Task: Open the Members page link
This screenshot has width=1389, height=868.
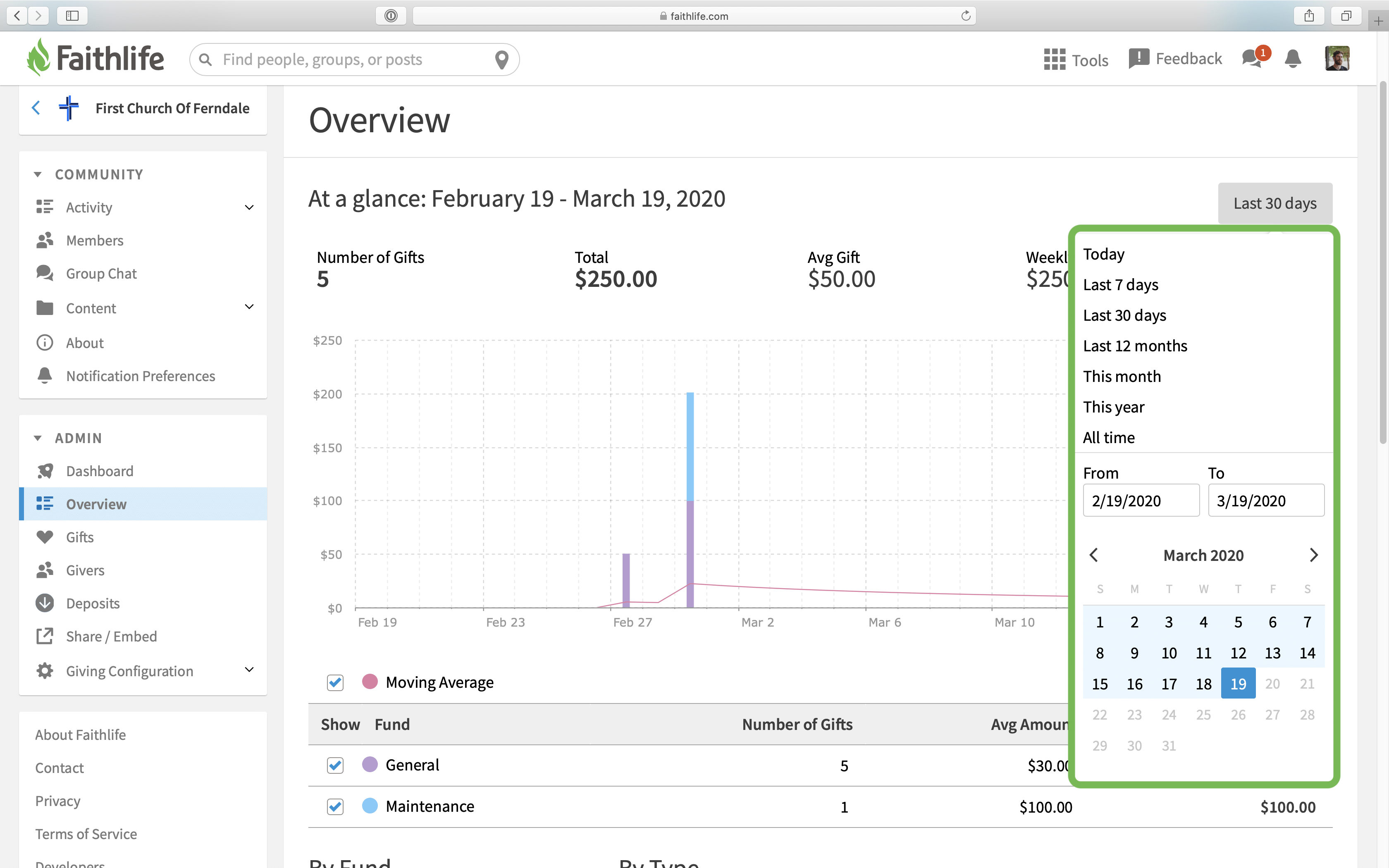Action: pyautogui.click(x=95, y=241)
